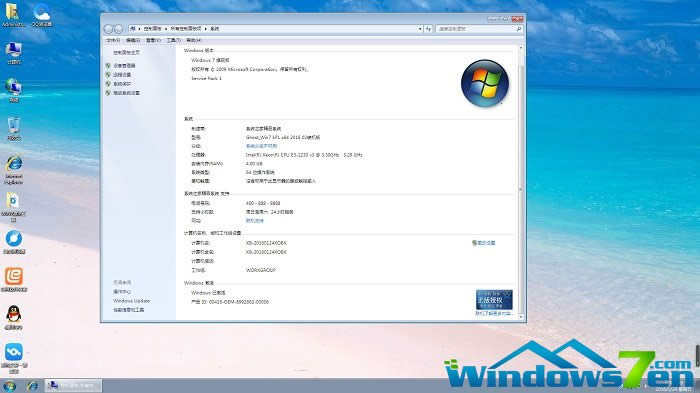
Task: Click the Change Settings shield icon
Action: pos(475,243)
